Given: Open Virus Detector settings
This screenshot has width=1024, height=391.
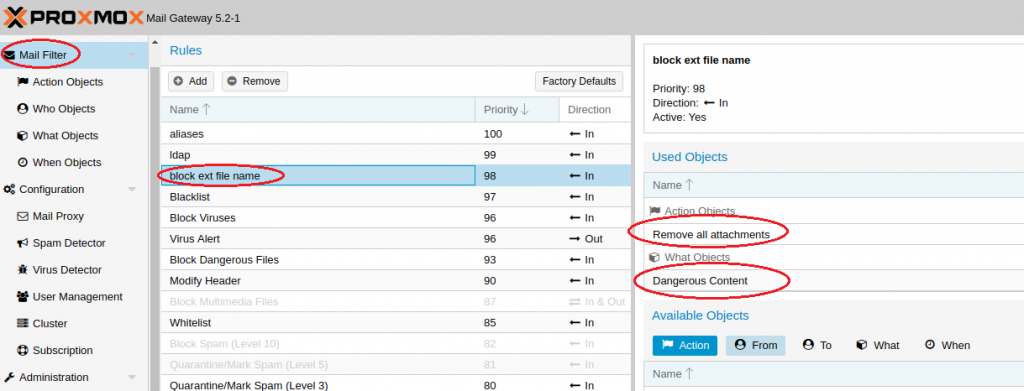Looking at the screenshot, I should pyautogui.click(x=67, y=270).
